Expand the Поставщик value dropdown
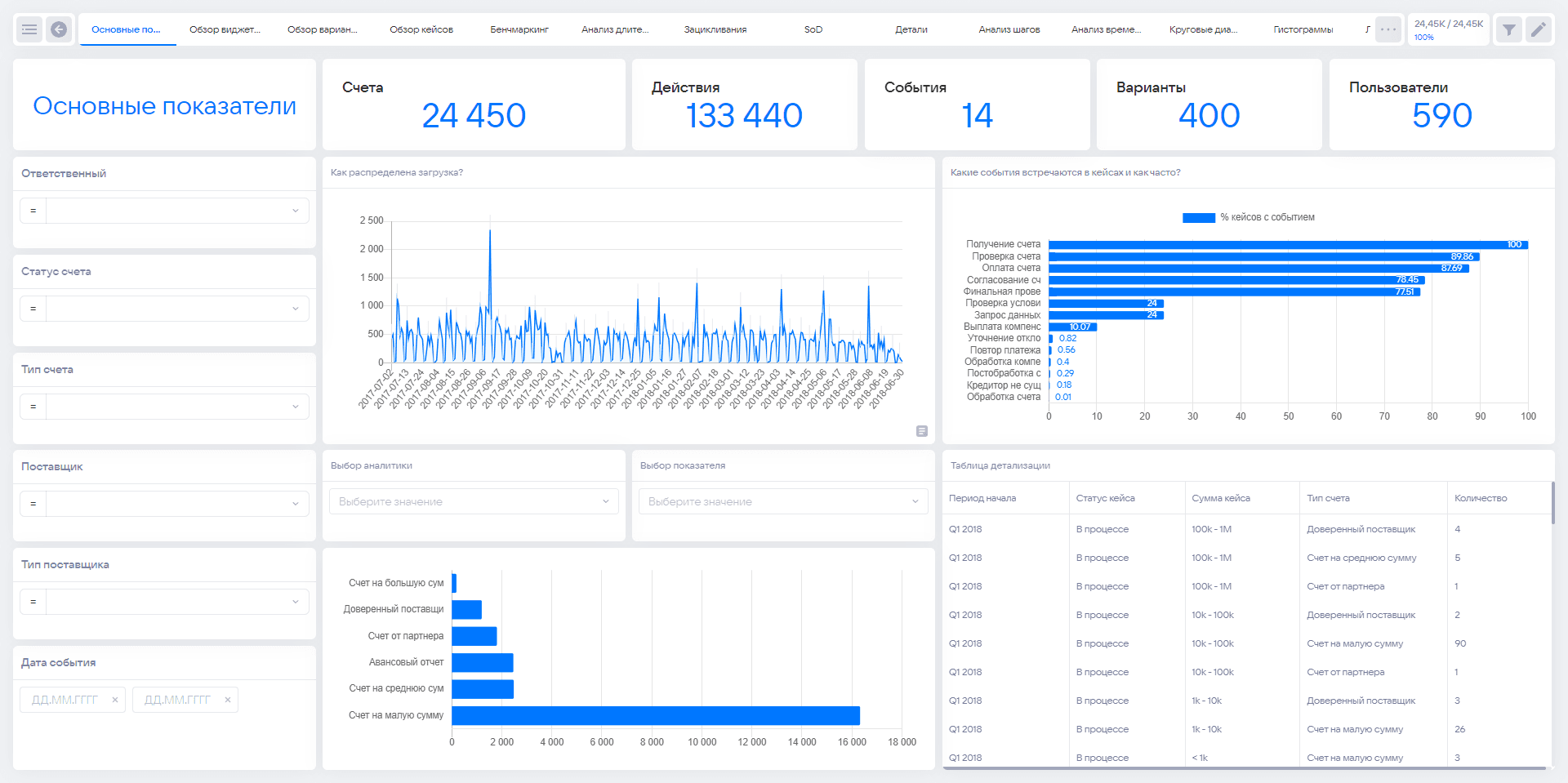The height and width of the screenshot is (783, 1568). pos(177,504)
